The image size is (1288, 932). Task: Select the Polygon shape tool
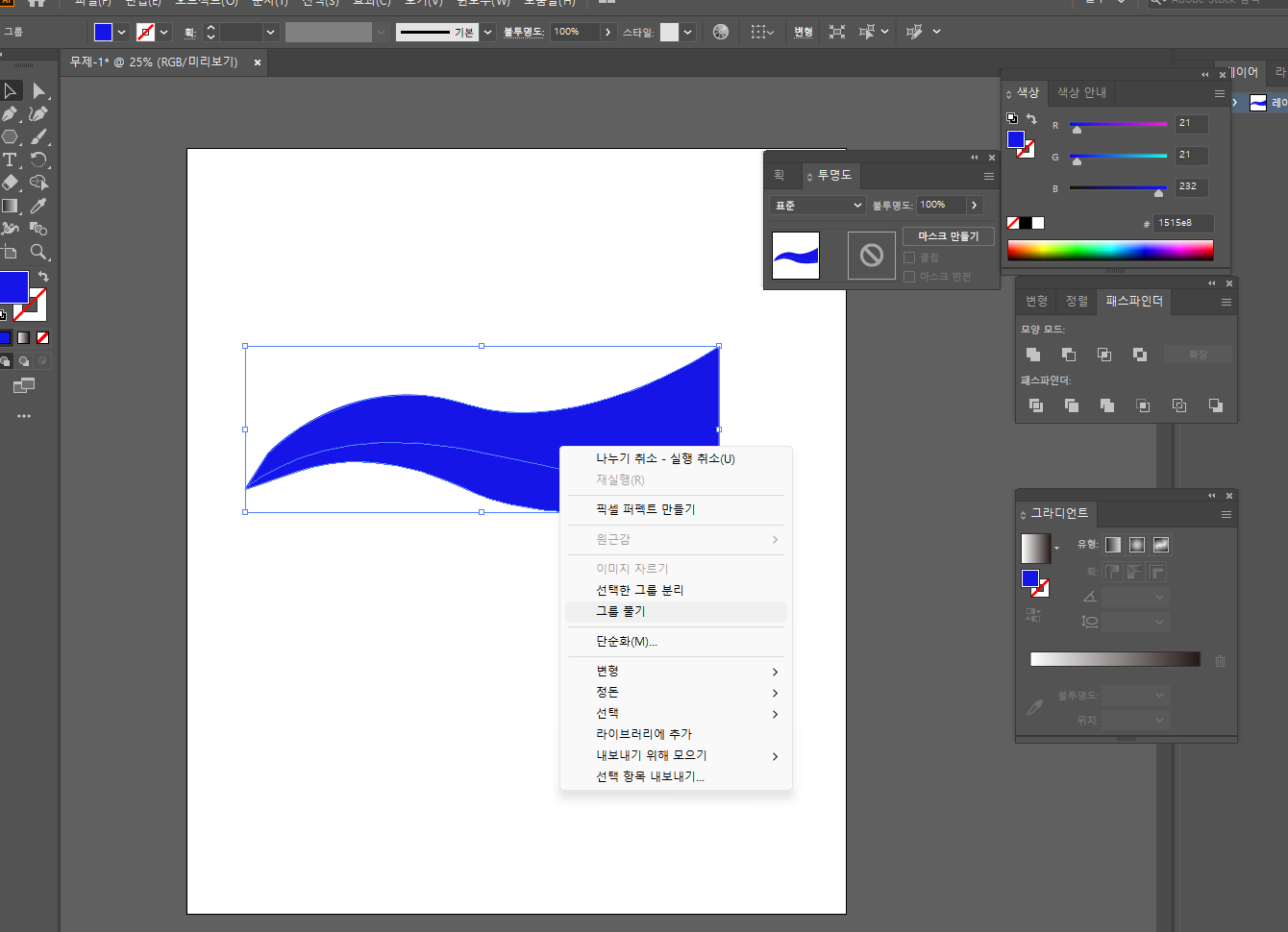point(11,136)
